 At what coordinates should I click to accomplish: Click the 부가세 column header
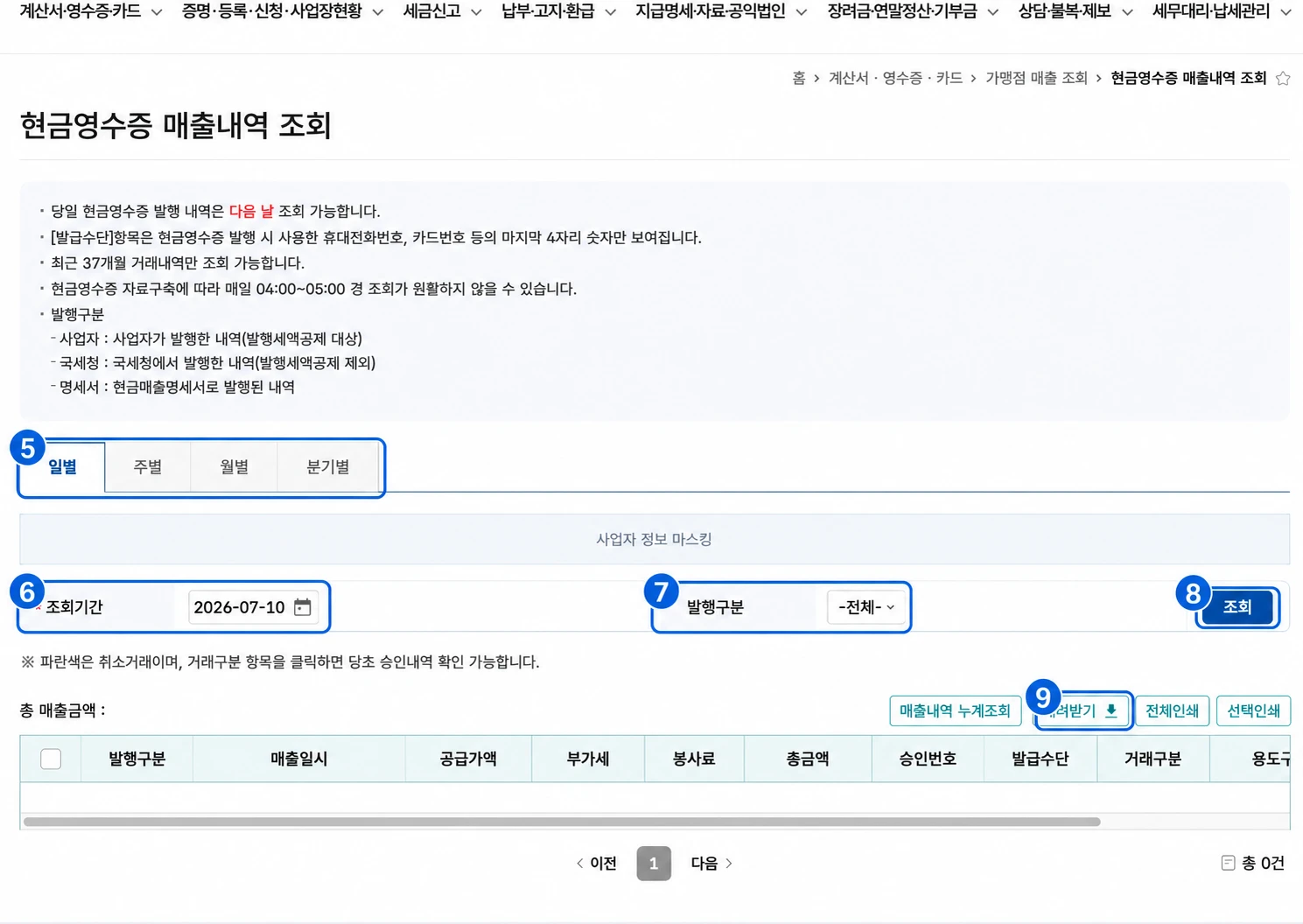click(588, 759)
